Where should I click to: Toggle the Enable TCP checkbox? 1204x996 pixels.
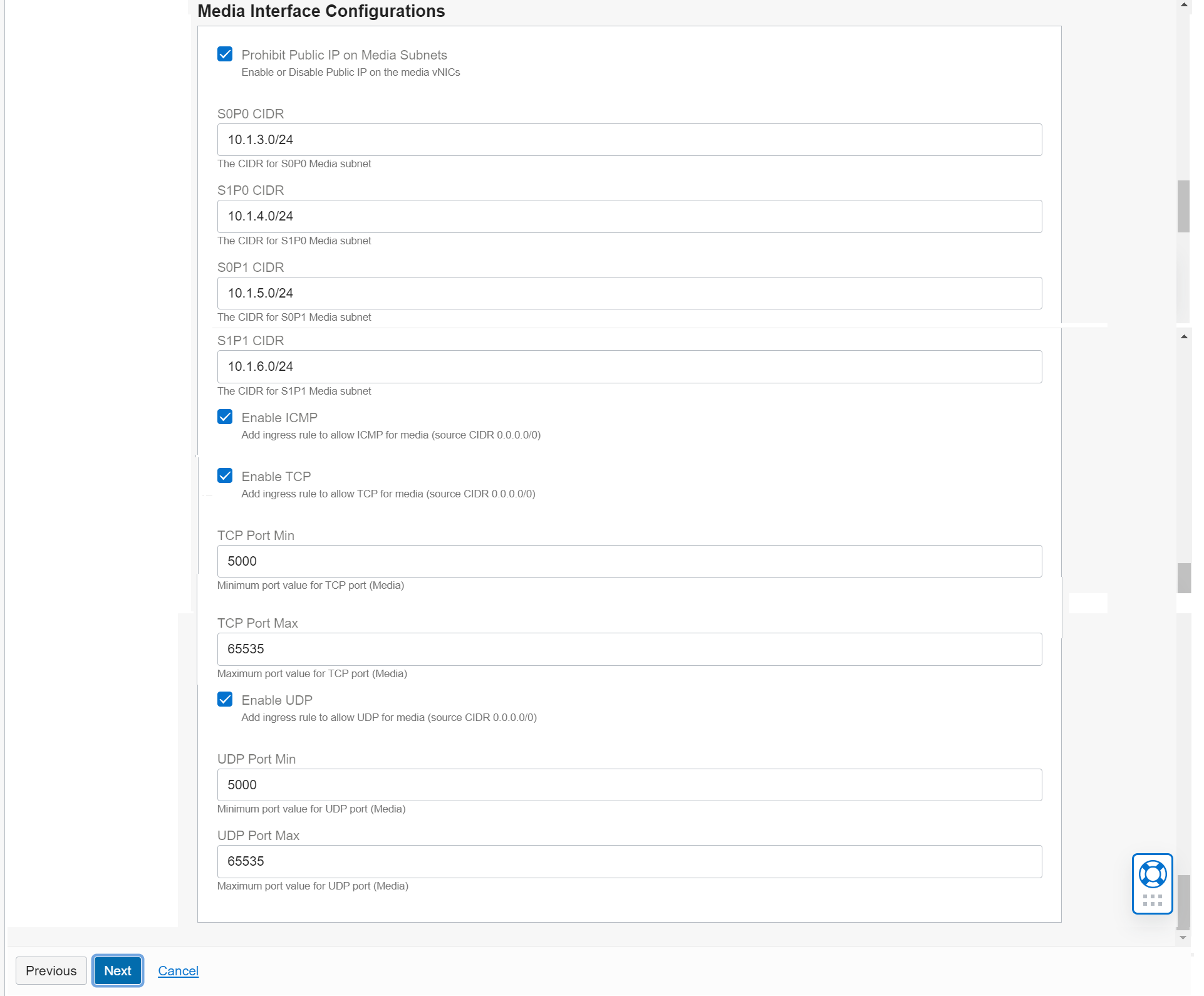pyautogui.click(x=225, y=476)
